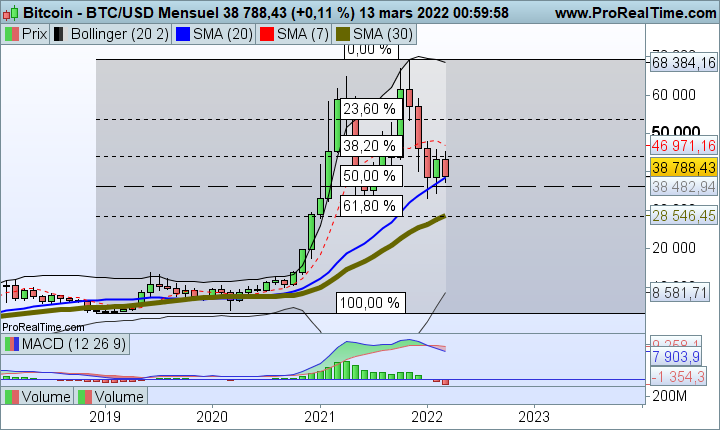This screenshot has height=430, width=720.
Task: Click the 38,20 % Fibonacci label
Action: pos(369,146)
